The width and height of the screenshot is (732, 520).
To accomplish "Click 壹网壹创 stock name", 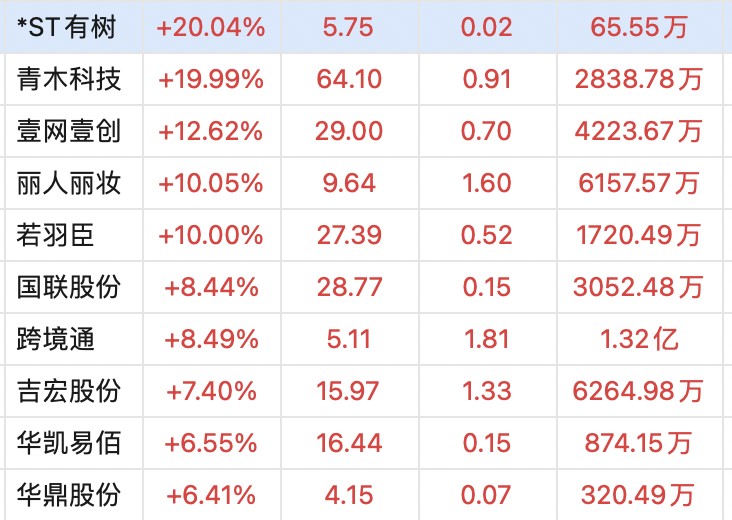I will 69,131.
